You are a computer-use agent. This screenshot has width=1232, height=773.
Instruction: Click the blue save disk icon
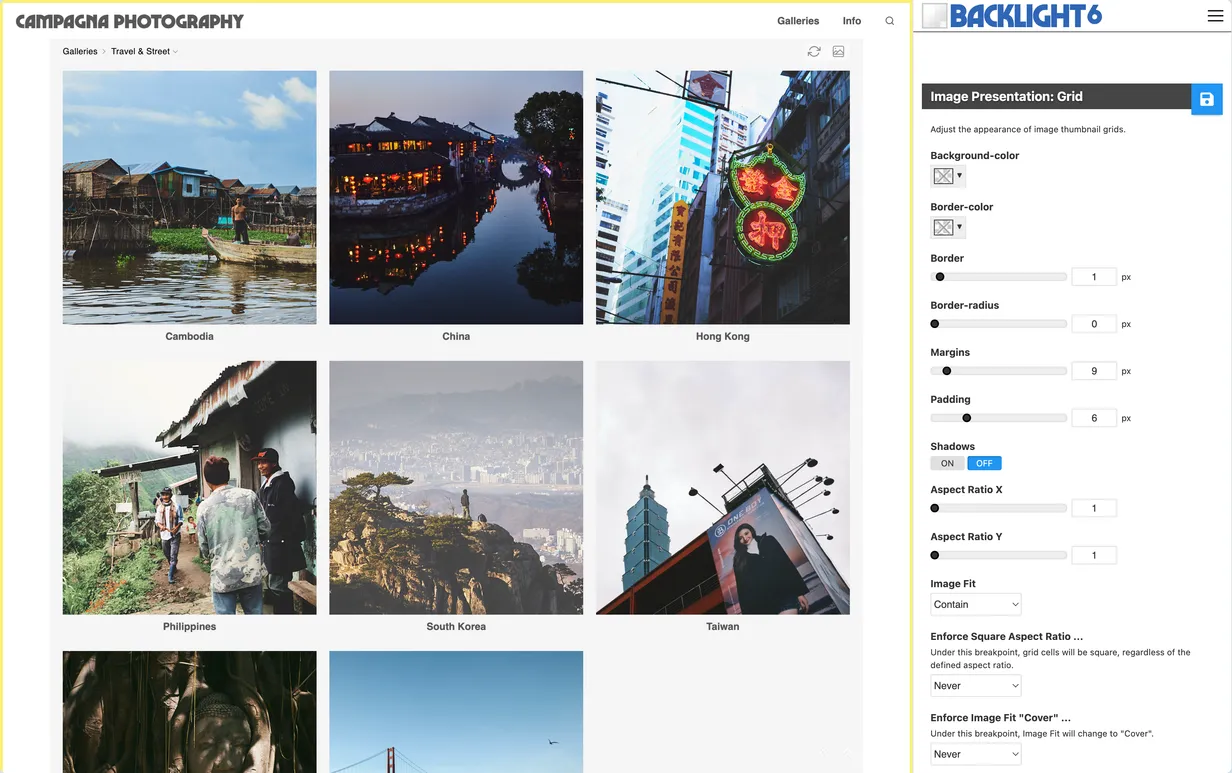pos(1207,99)
